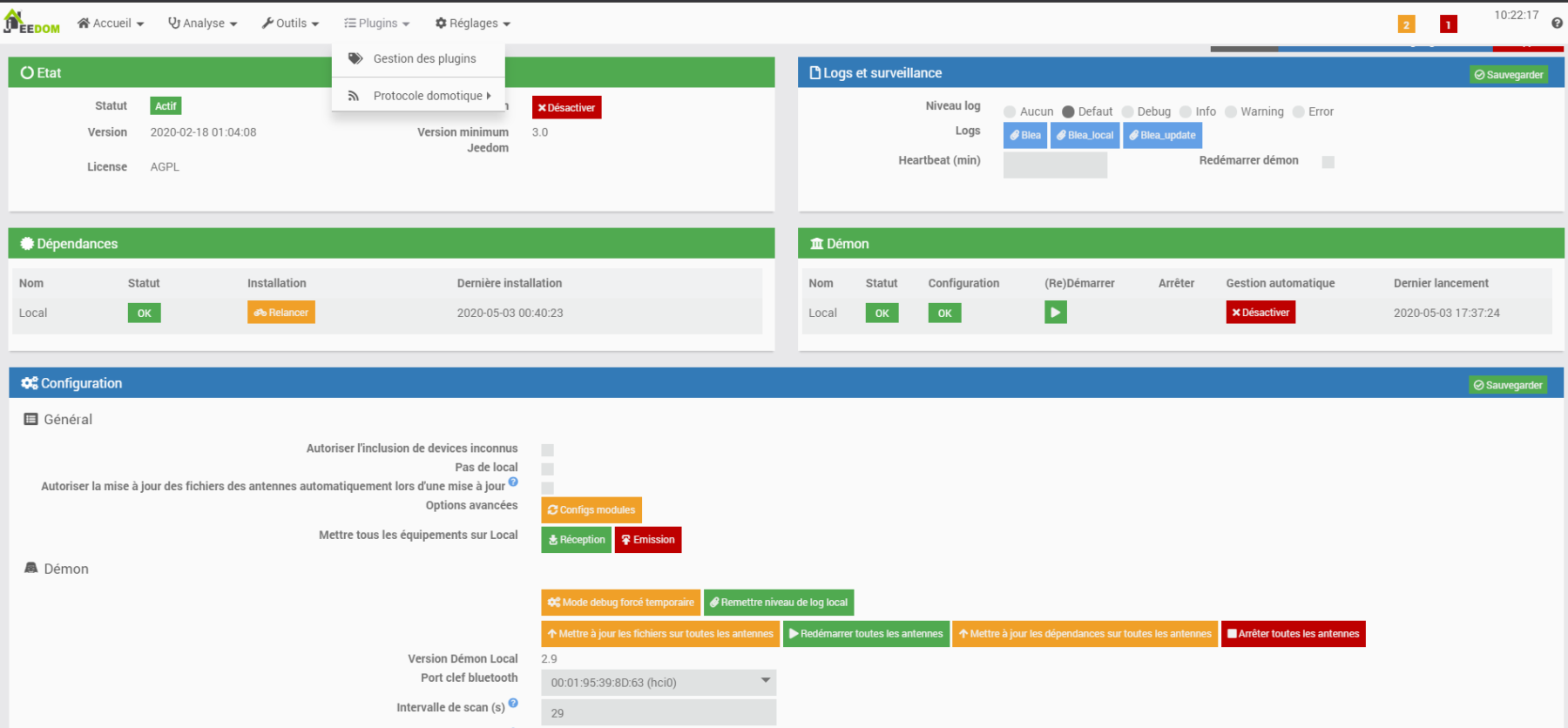Enable unknown devices inclusion checkbox

pyautogui.click(x=547, y=450)
